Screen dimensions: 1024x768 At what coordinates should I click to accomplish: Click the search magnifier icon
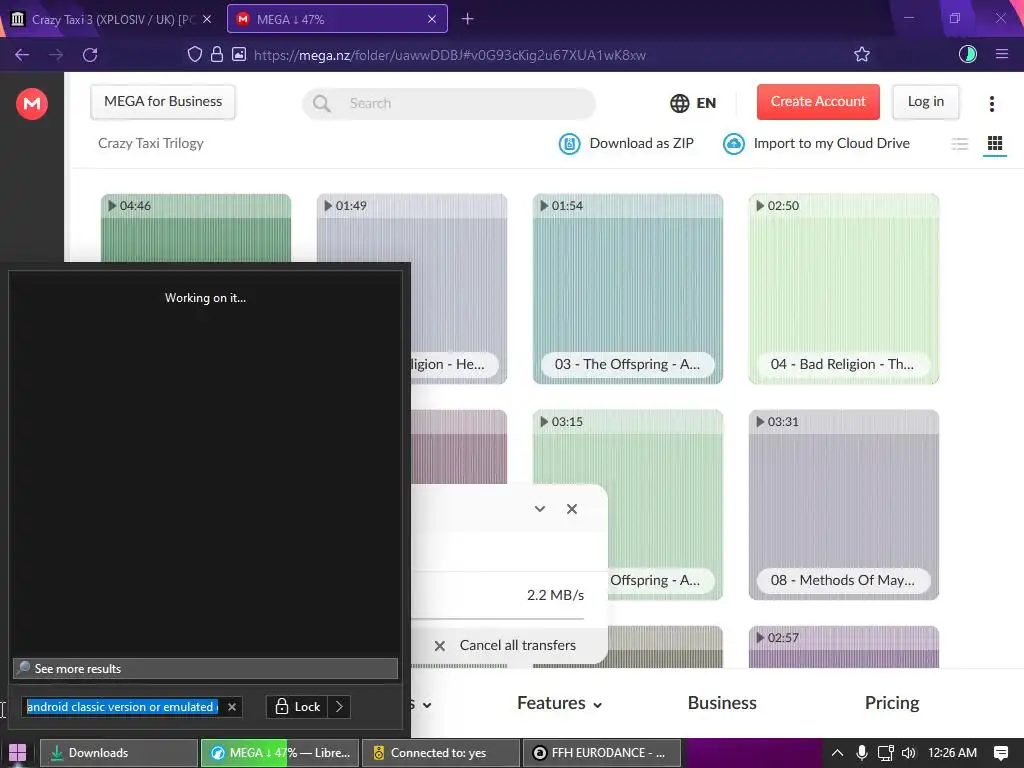321,103
